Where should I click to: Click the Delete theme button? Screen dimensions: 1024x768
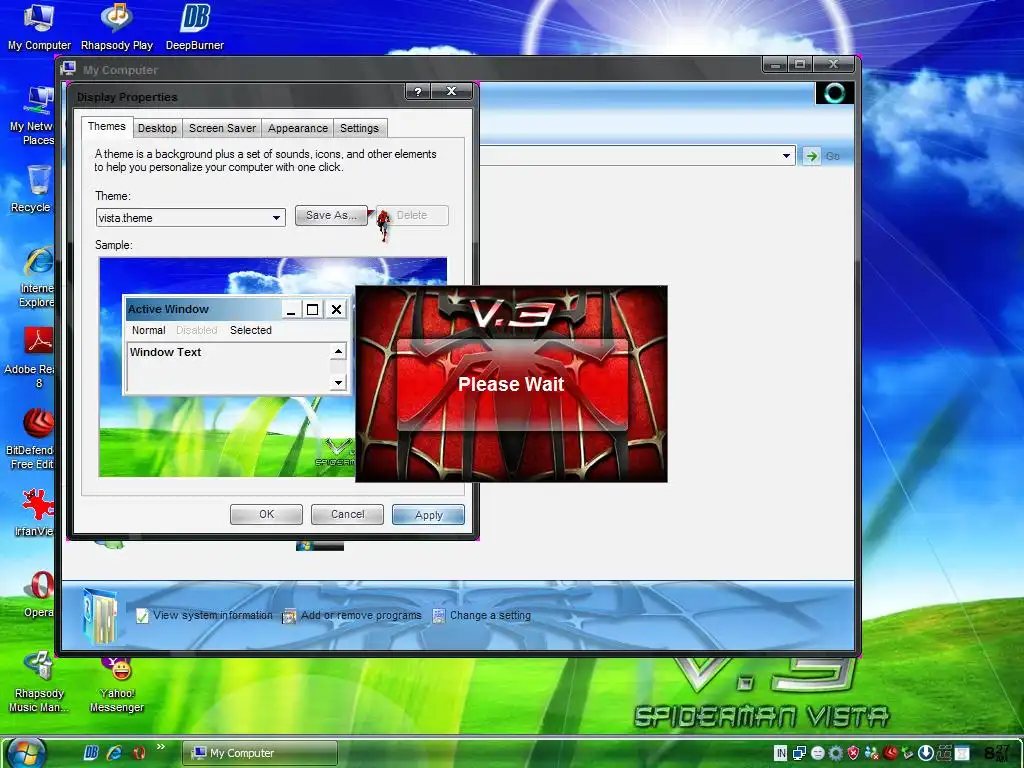point(412,216)
